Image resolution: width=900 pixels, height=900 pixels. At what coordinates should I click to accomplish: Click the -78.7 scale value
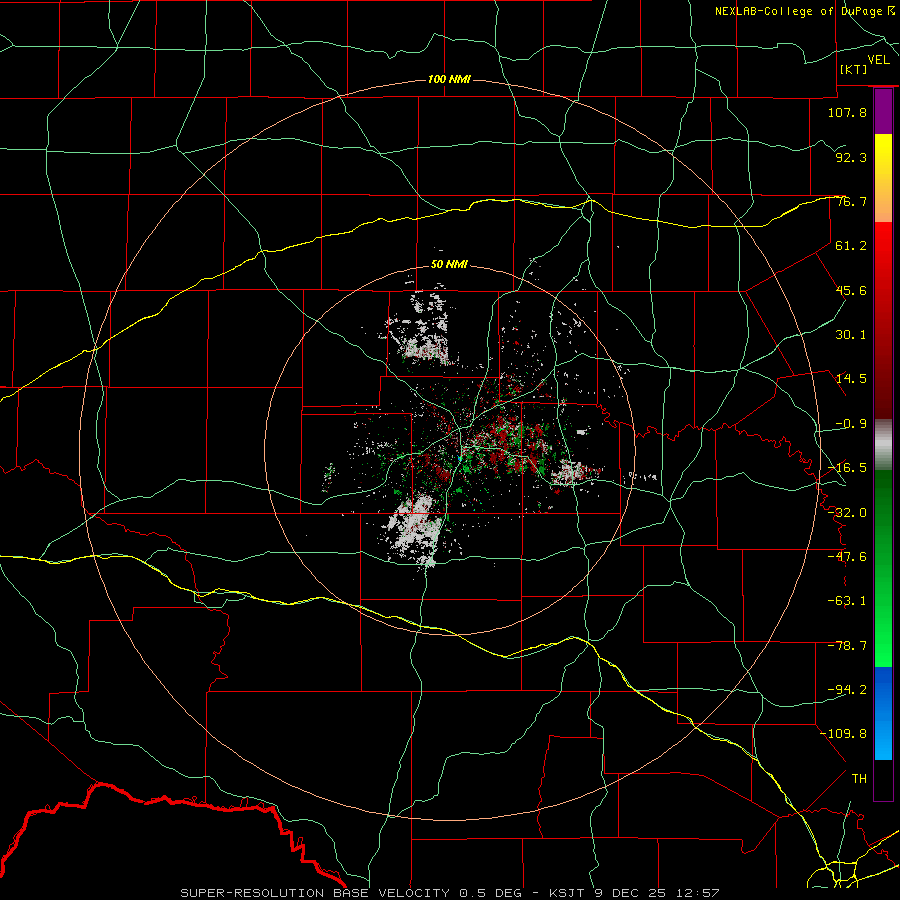[x=847, y=646]
